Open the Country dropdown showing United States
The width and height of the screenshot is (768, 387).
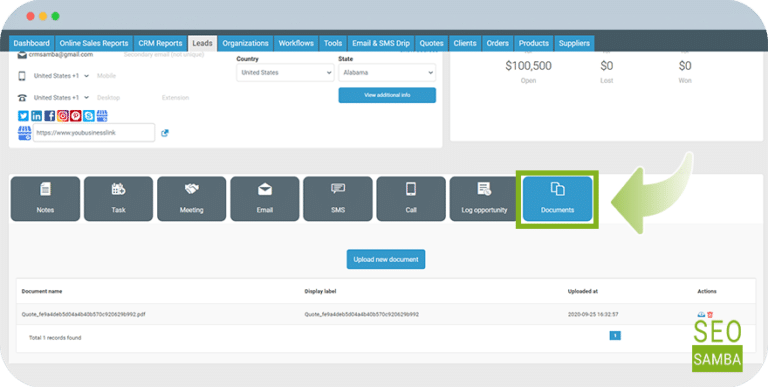tap(285, 73)
